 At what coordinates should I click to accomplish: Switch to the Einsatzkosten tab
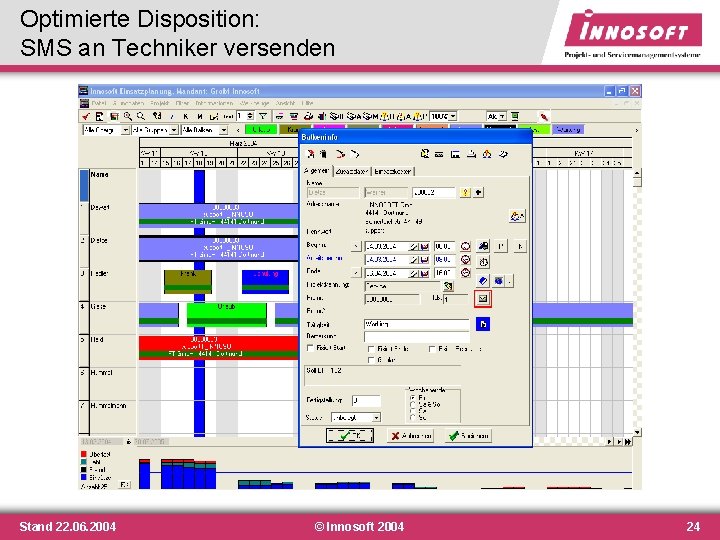tap(393, 171)
